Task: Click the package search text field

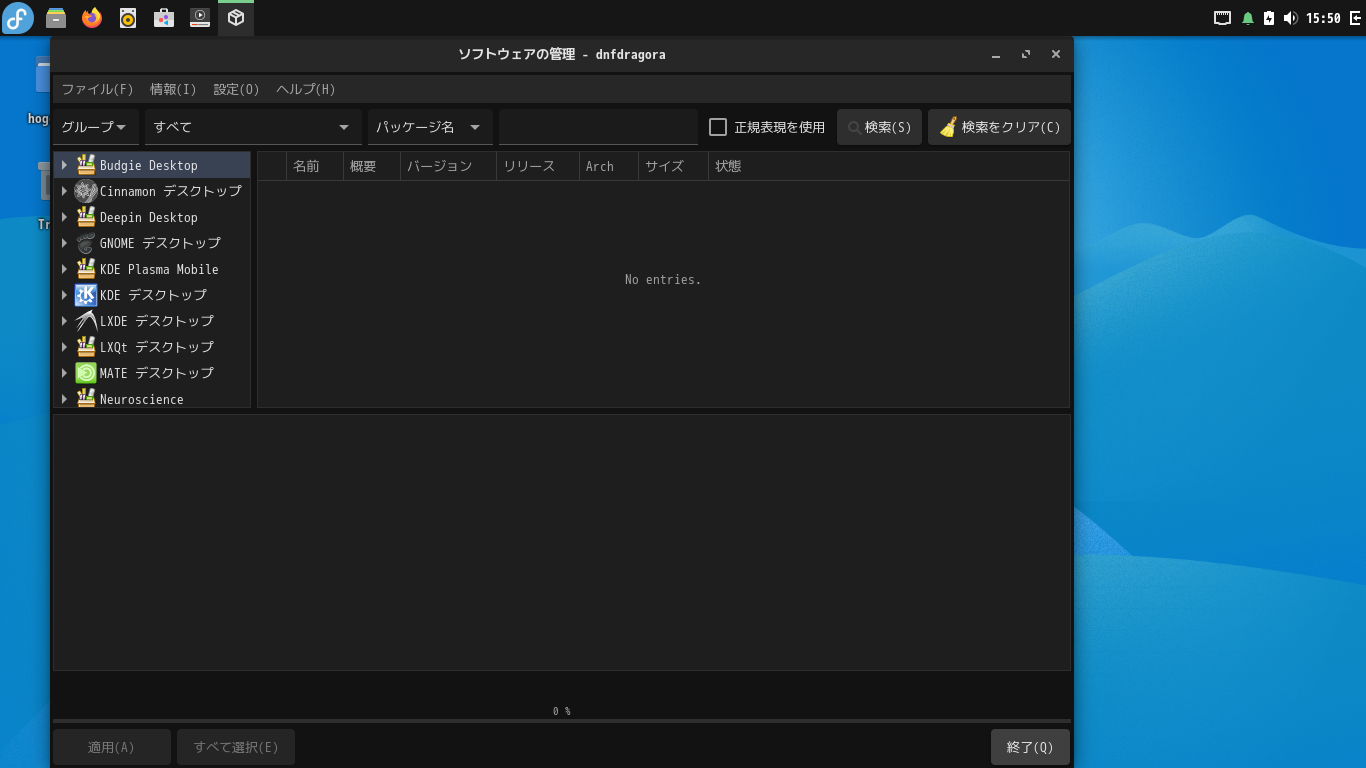Action: [x=598, y=127]
